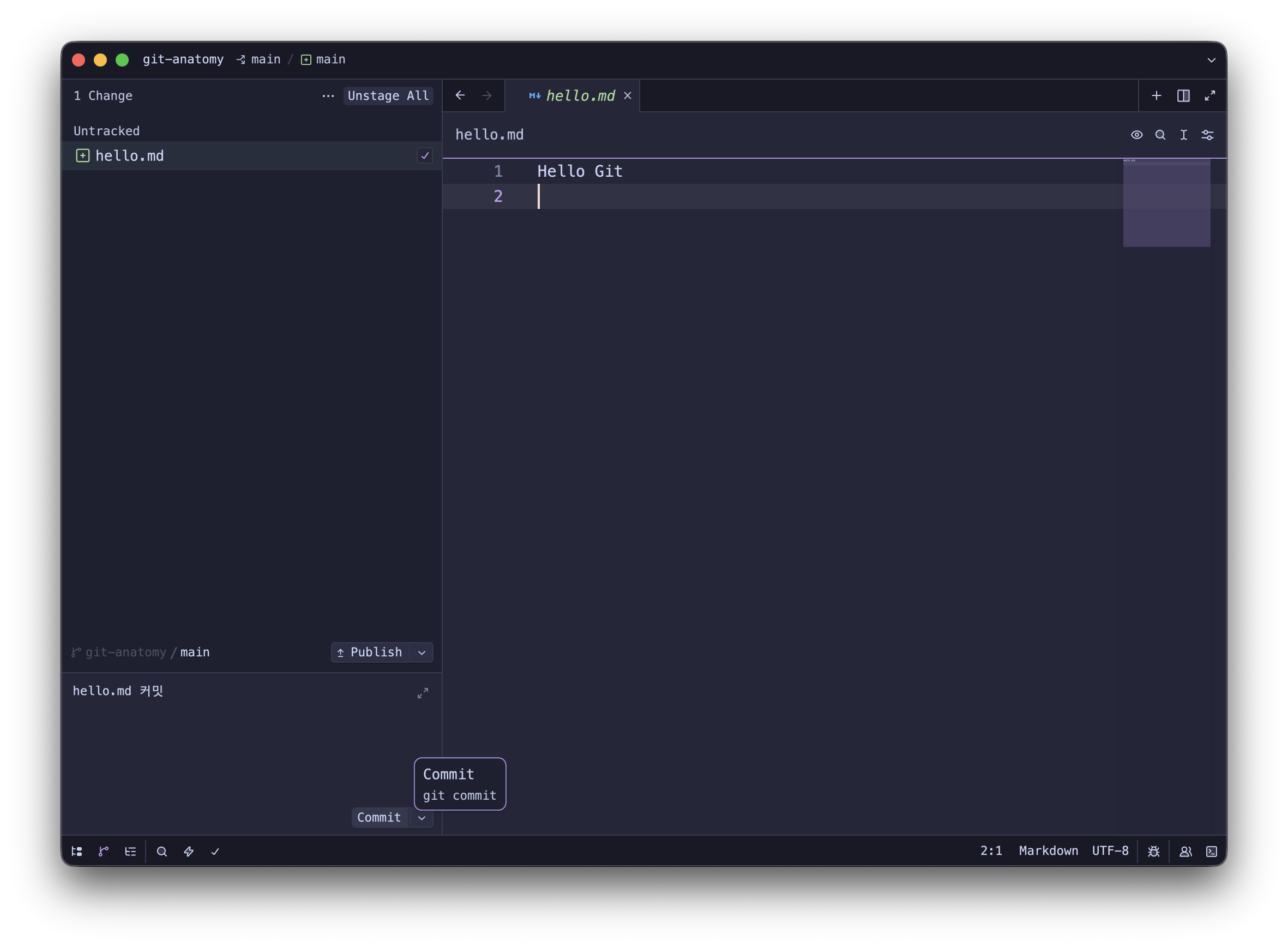Toggle the checkmark icon in status bar
Screen dimensions: 1288x947
pyautogui.click(x=215, y=852)
